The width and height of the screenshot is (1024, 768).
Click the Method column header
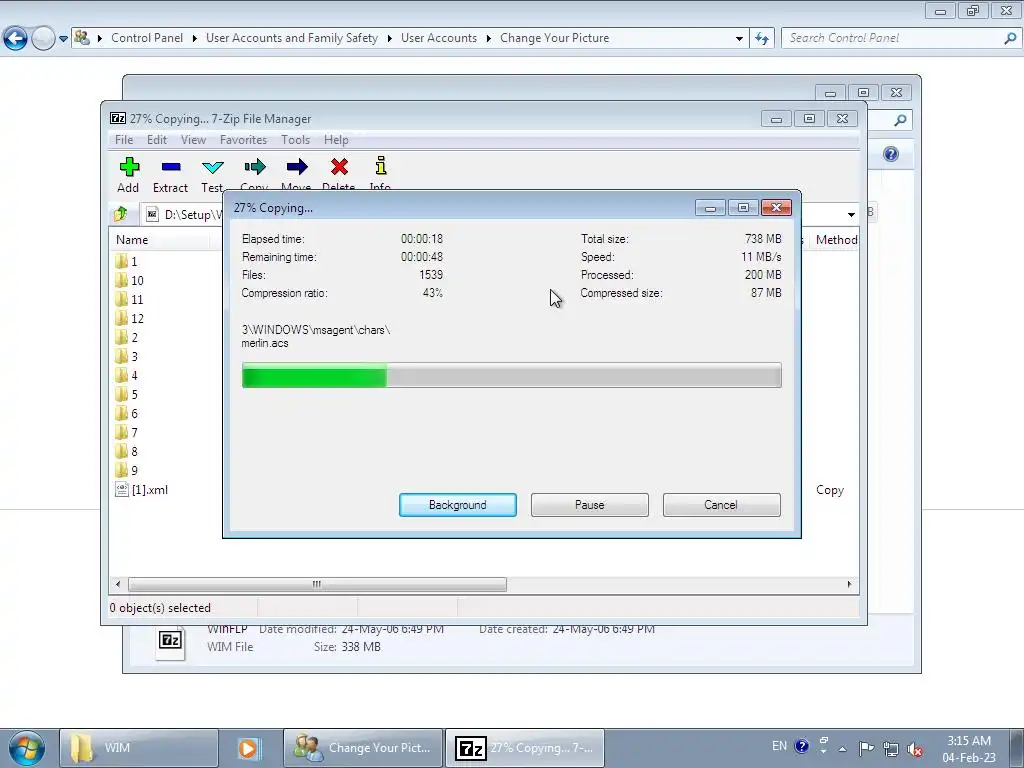point(835,240)
